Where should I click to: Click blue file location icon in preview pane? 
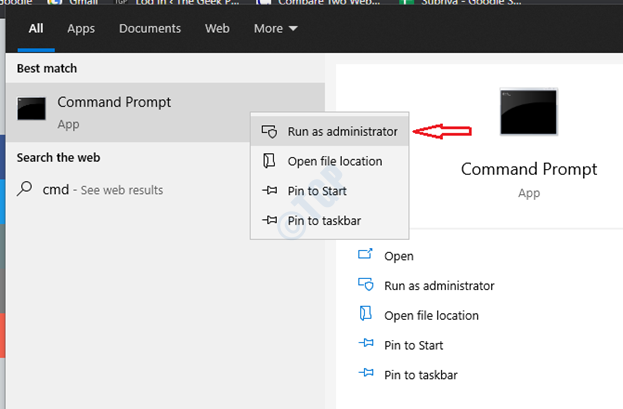click(365, 313)
